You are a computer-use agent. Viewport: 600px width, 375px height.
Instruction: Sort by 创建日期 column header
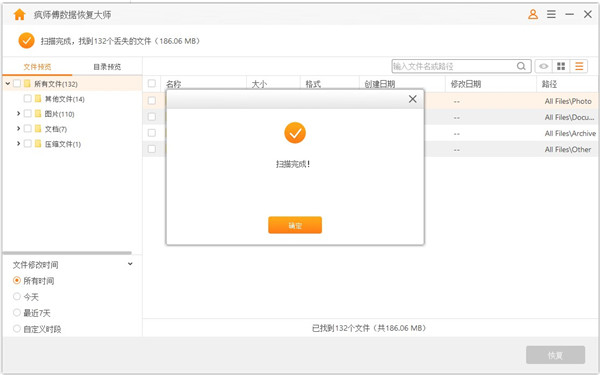click(380, 84)
